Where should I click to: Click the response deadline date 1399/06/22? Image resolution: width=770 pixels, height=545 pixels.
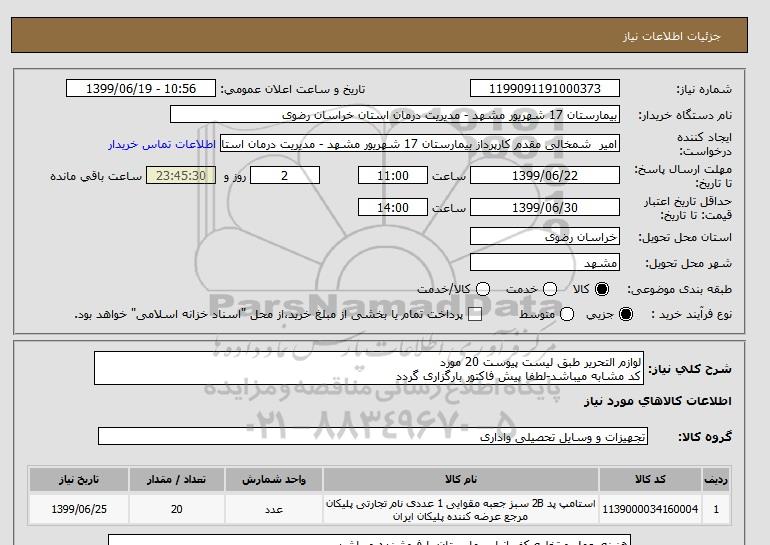click(x=545, y=175)
